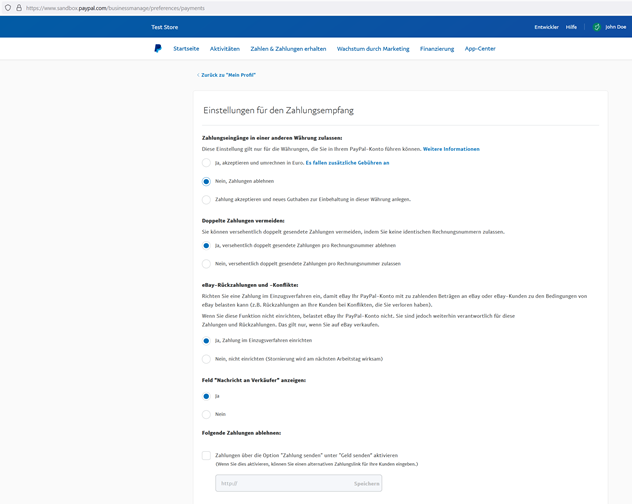This screenshot has height=504, width=632.
Task: Choose option to allow duplicate payments zulassen
Action: [207, 264]
